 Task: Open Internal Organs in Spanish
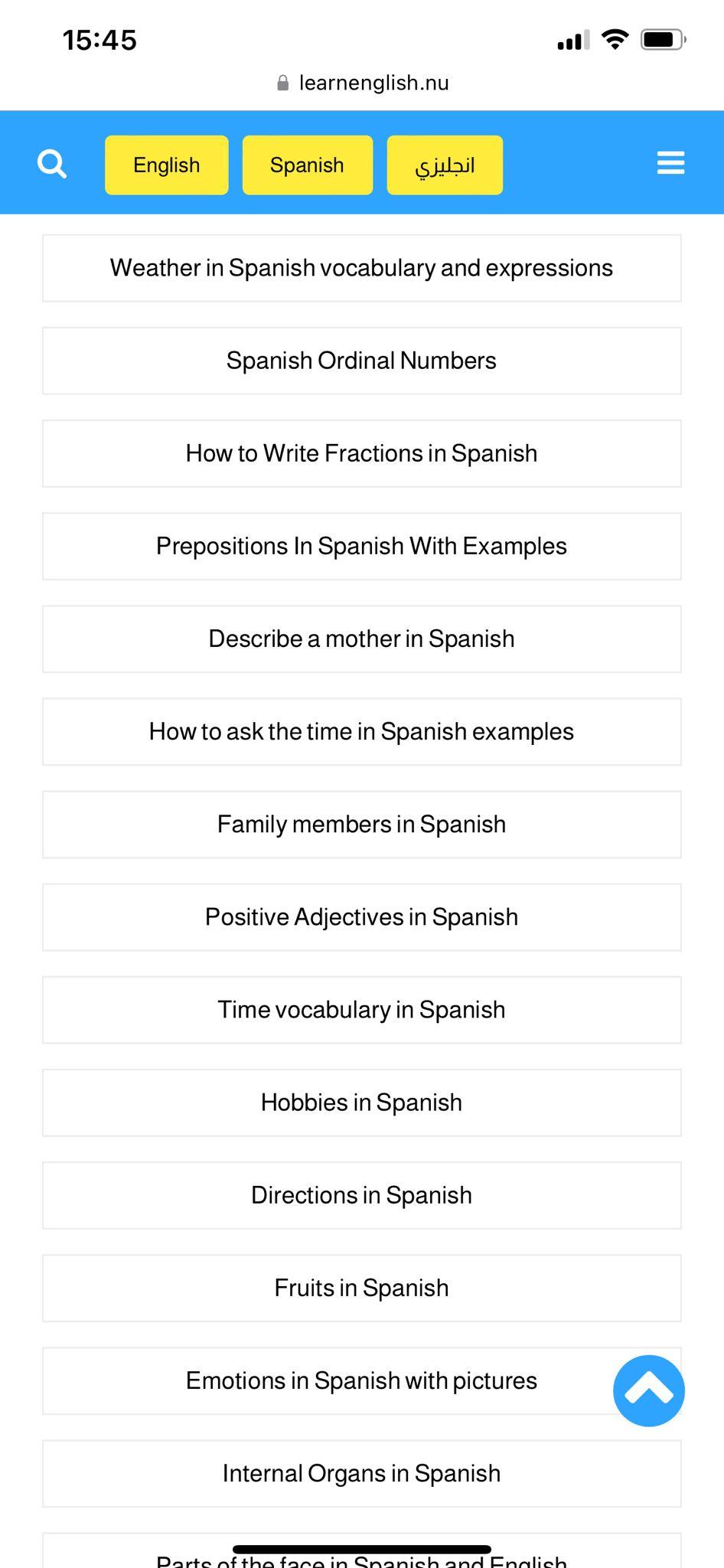(x=362, y=1473)
